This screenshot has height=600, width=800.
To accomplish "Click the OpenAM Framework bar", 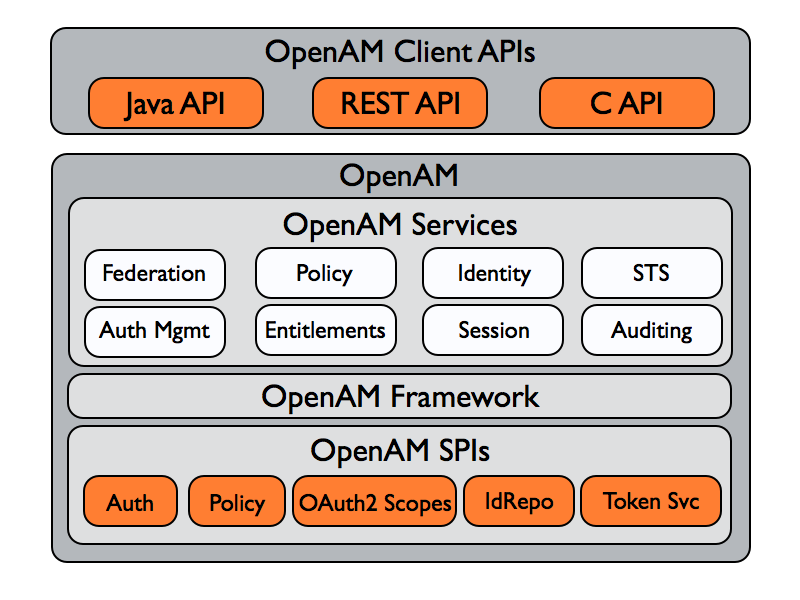I will click(399, 396).
